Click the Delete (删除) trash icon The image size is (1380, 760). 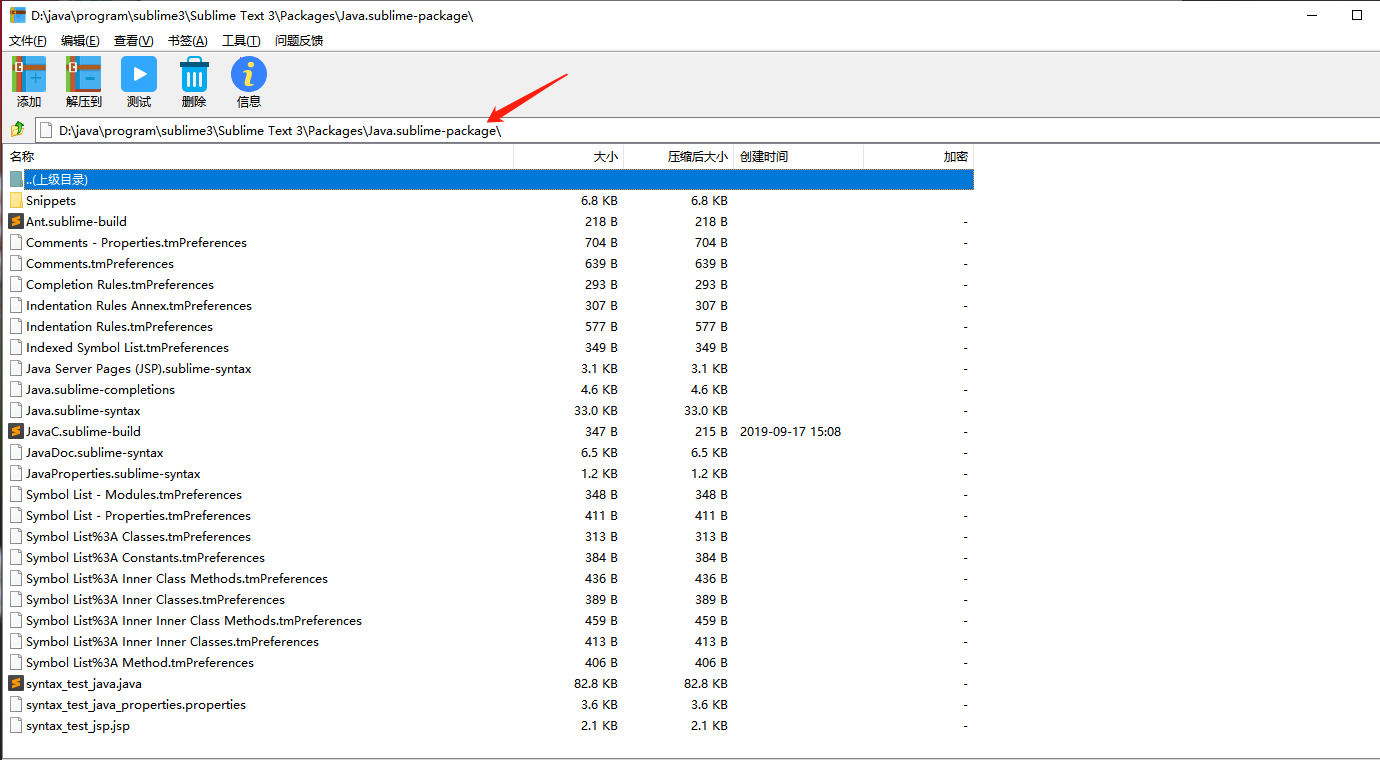194,75
